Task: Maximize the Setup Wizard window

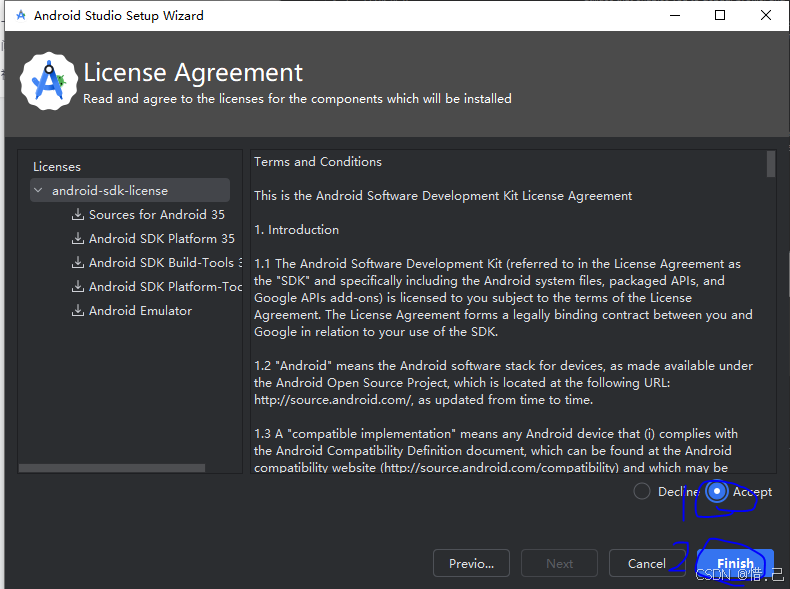Action: point(720,16)
